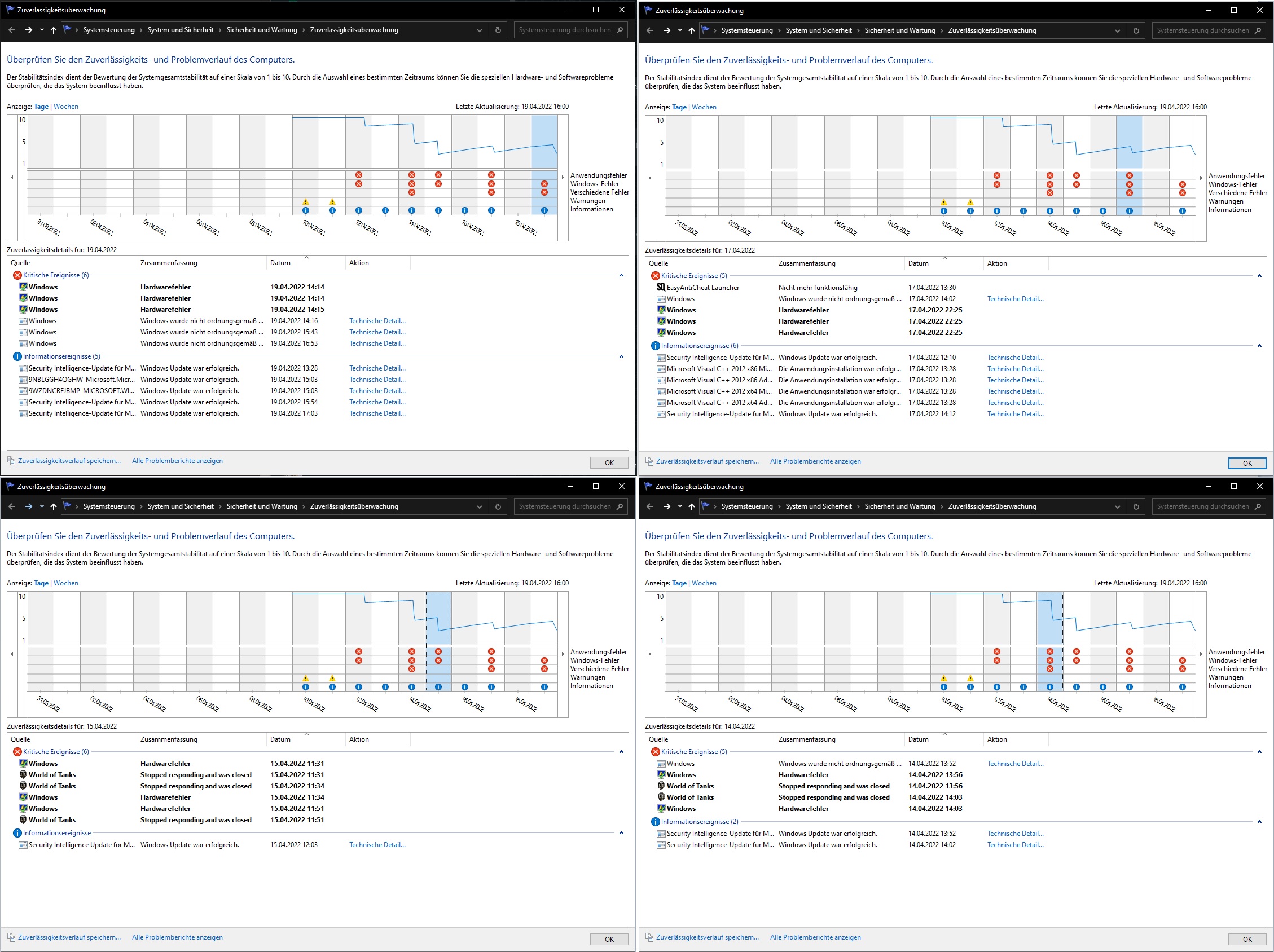Screen dimensions: 1274x952
Task: Click Sicherheit und Wartung breadcrumb in 15.04.2022 window
Action: (x=261, y=506)
